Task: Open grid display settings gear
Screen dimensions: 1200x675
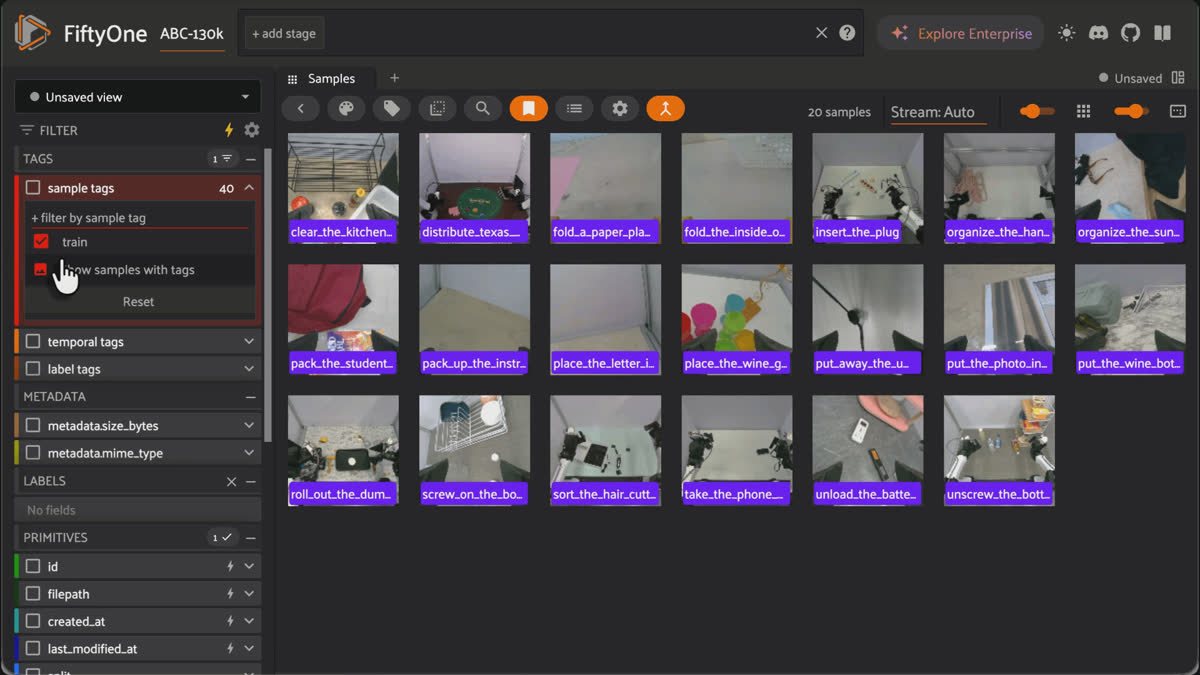Action: click(x=620, y=109)
